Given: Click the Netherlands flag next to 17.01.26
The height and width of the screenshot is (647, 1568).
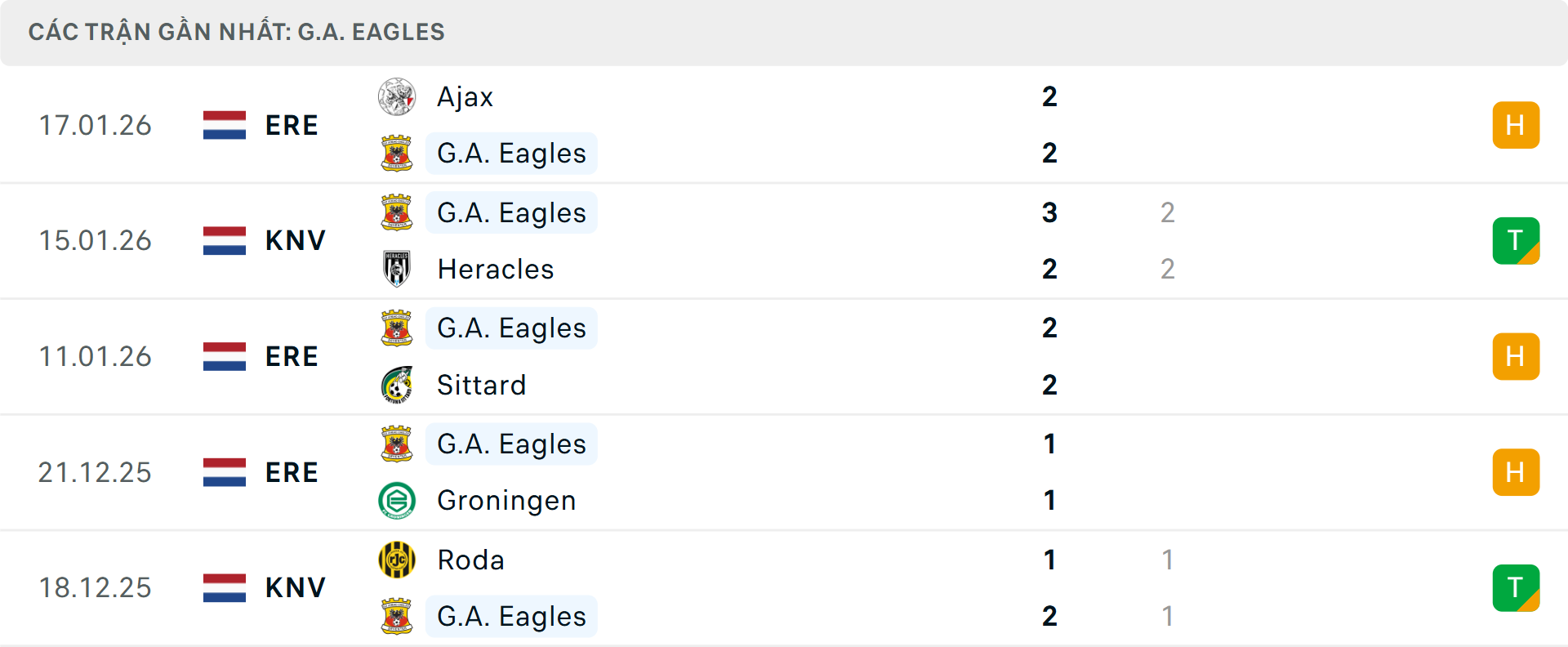Looking at the screenshot, I should click(x=224, y=125).
